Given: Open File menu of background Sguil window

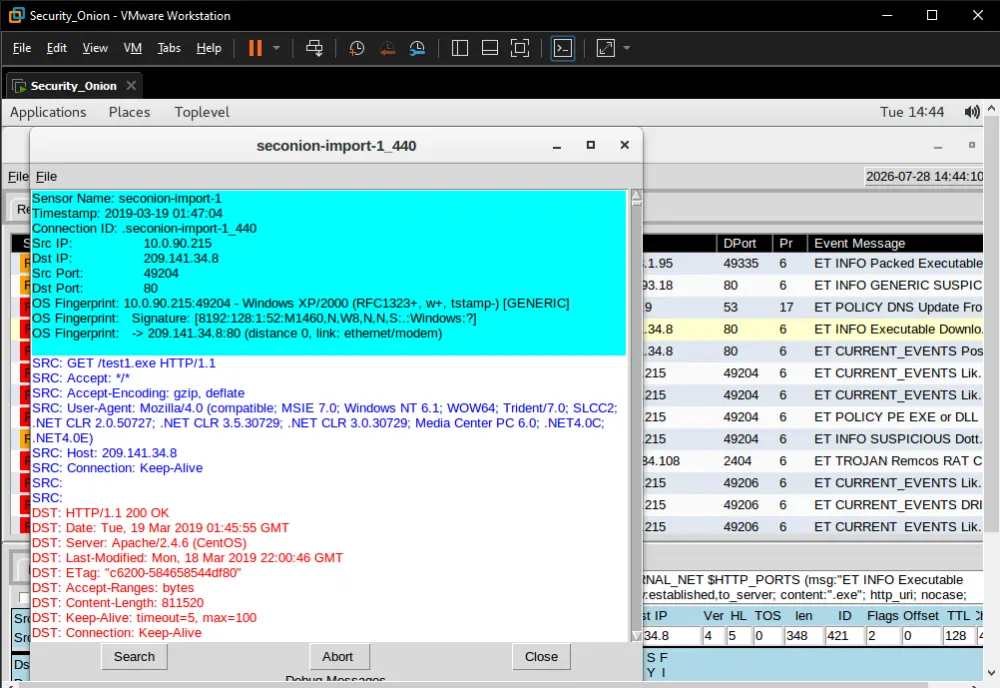Looking at the screenshot, I should pos(17,177).
